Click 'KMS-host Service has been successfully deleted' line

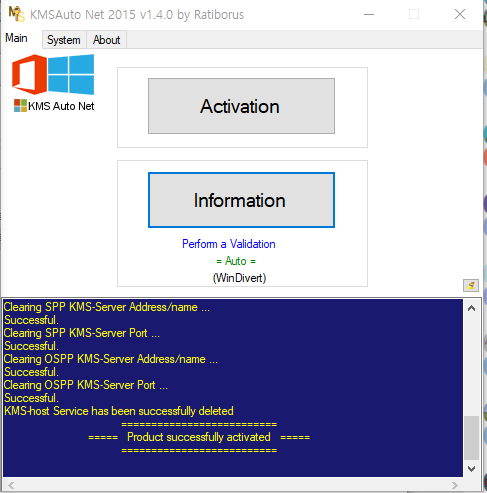[119, 411]
